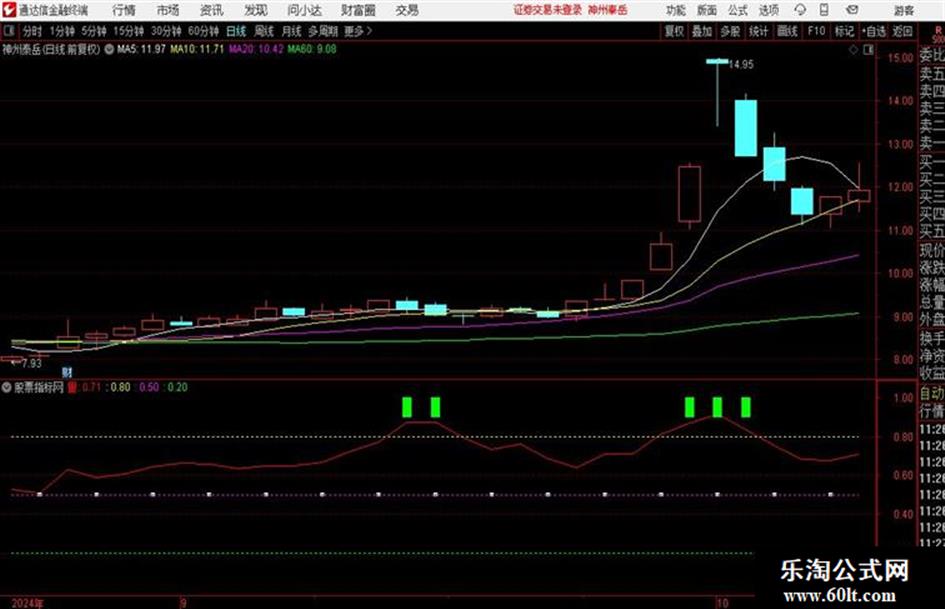Image resolution: width=945 pixels, height=609 pixels.
Task: Click the 返回 back button
Action: [902, 31]
